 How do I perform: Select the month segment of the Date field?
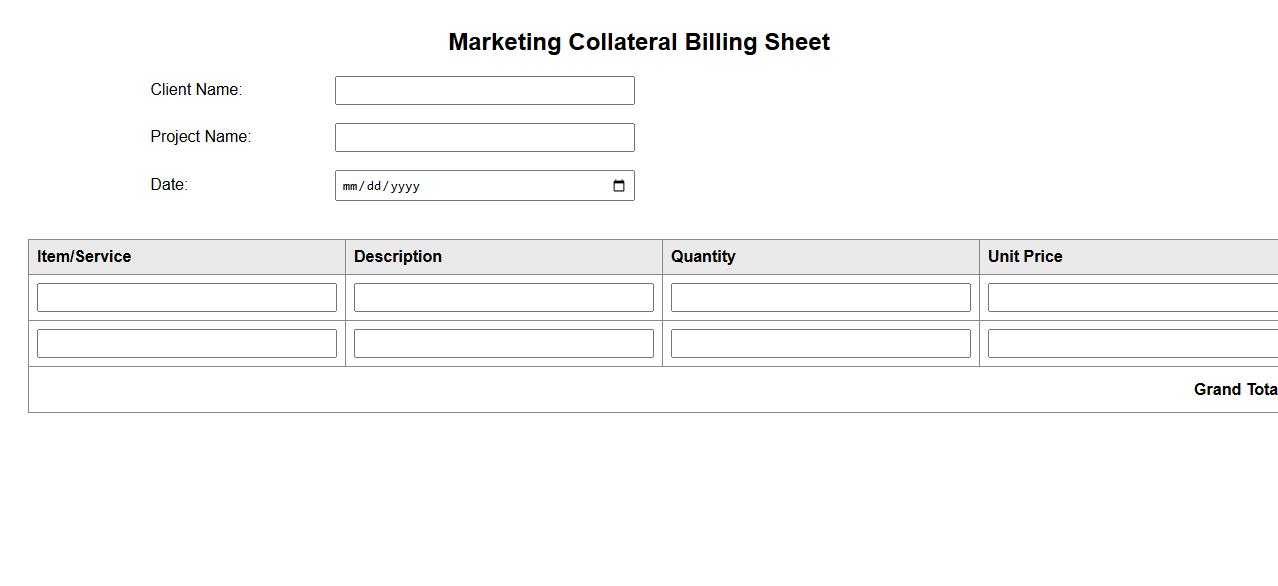(x=350, y=186)
